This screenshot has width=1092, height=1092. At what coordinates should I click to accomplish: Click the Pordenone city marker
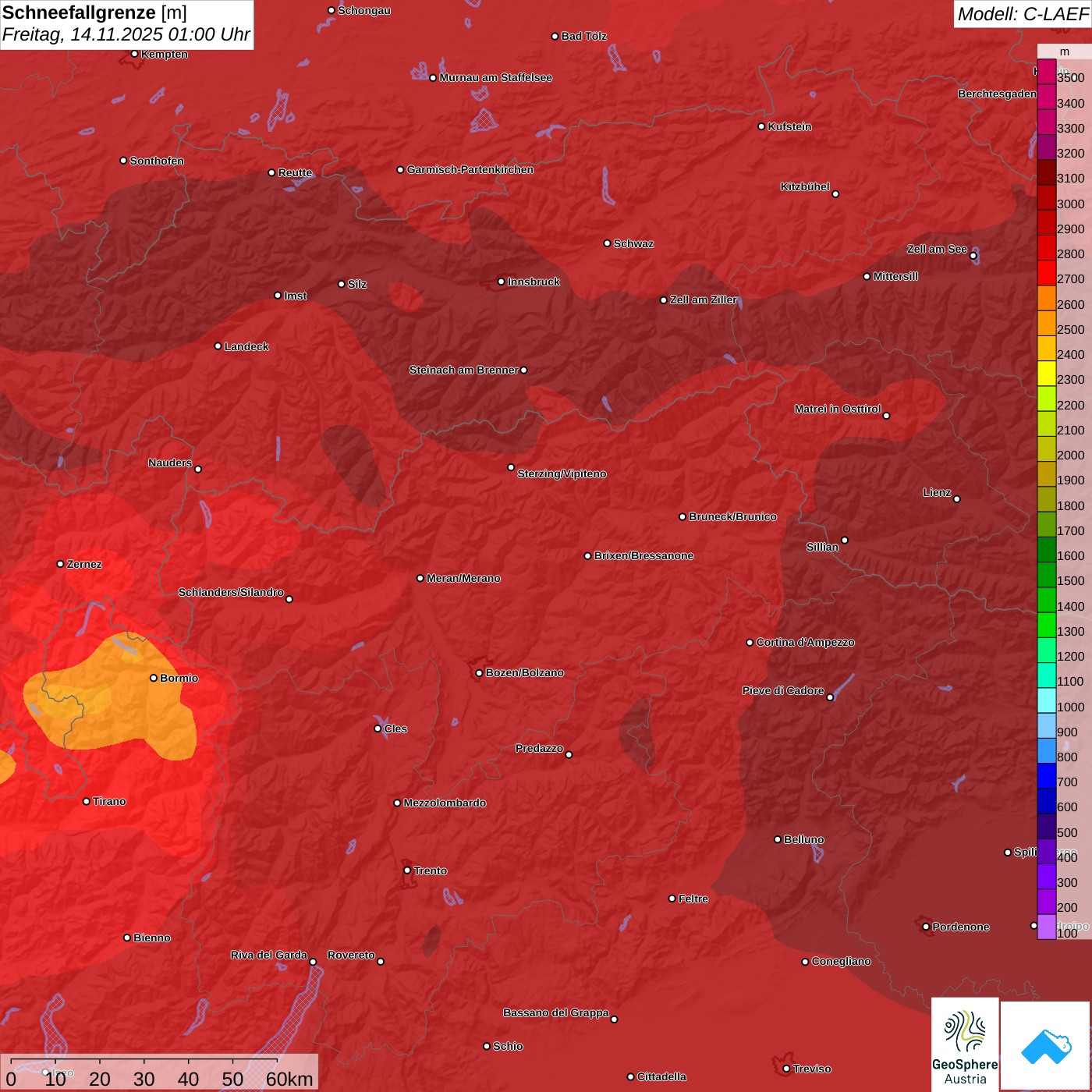926,927
